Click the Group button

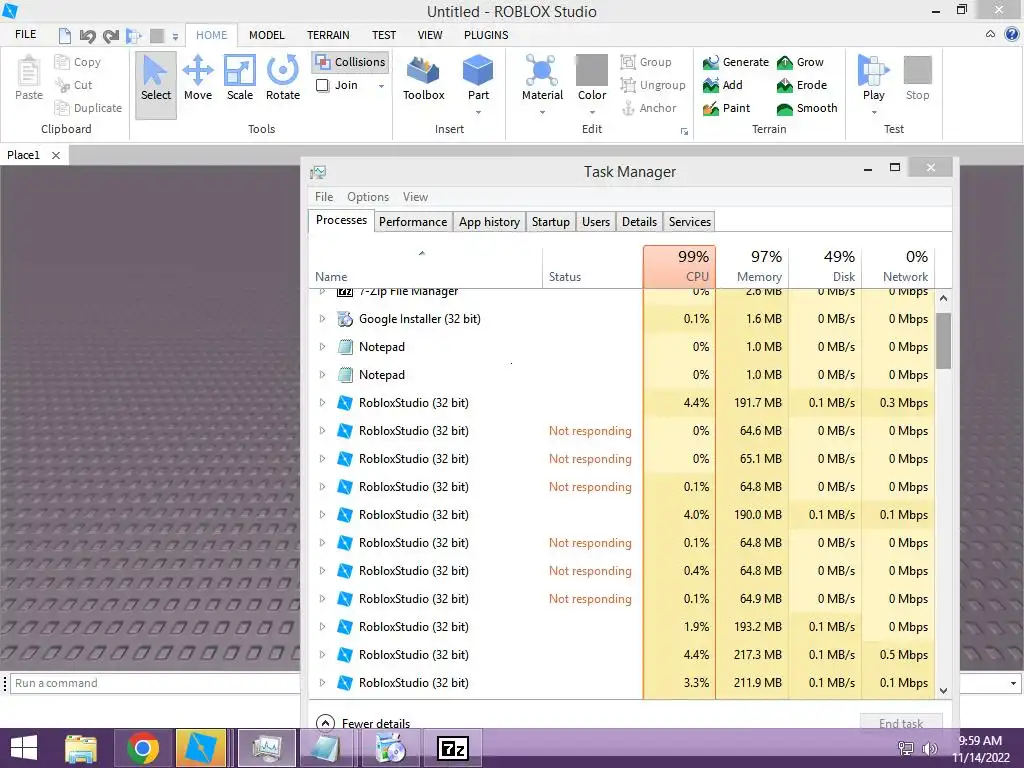(x=646, y=62)
